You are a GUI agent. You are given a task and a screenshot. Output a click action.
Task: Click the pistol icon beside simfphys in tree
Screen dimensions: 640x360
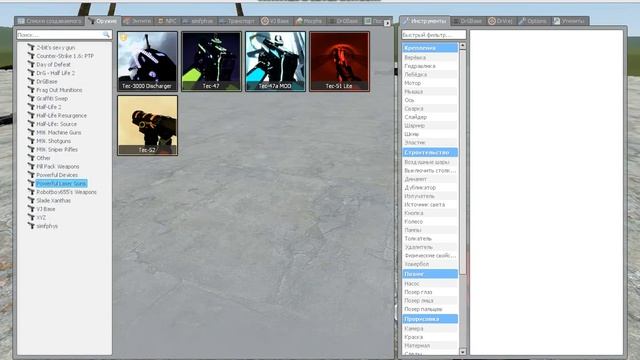coord(31,226)
